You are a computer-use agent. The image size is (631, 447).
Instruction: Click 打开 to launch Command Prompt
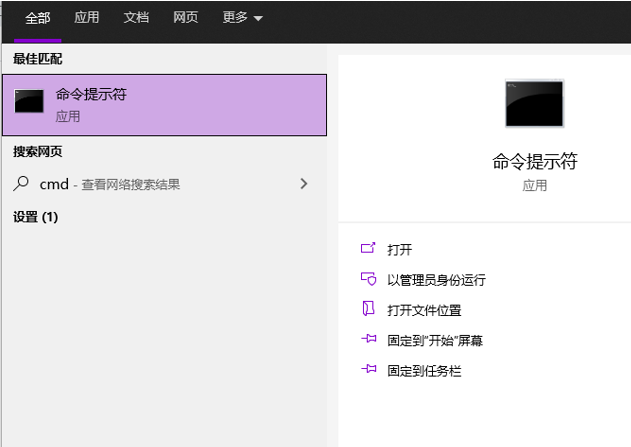399,249
